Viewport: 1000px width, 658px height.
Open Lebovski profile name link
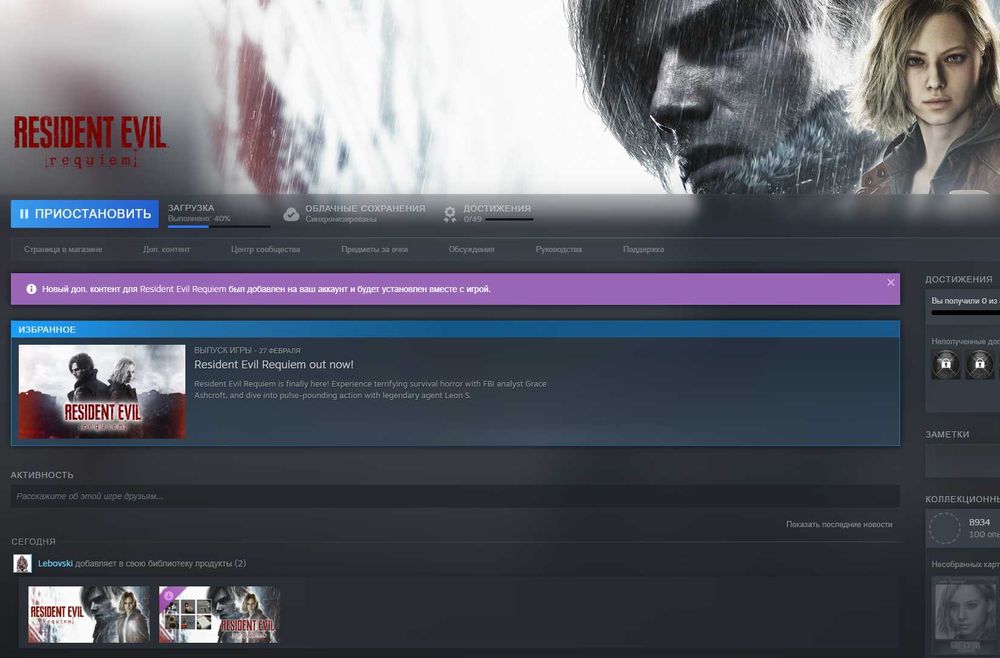coord(55,564)
